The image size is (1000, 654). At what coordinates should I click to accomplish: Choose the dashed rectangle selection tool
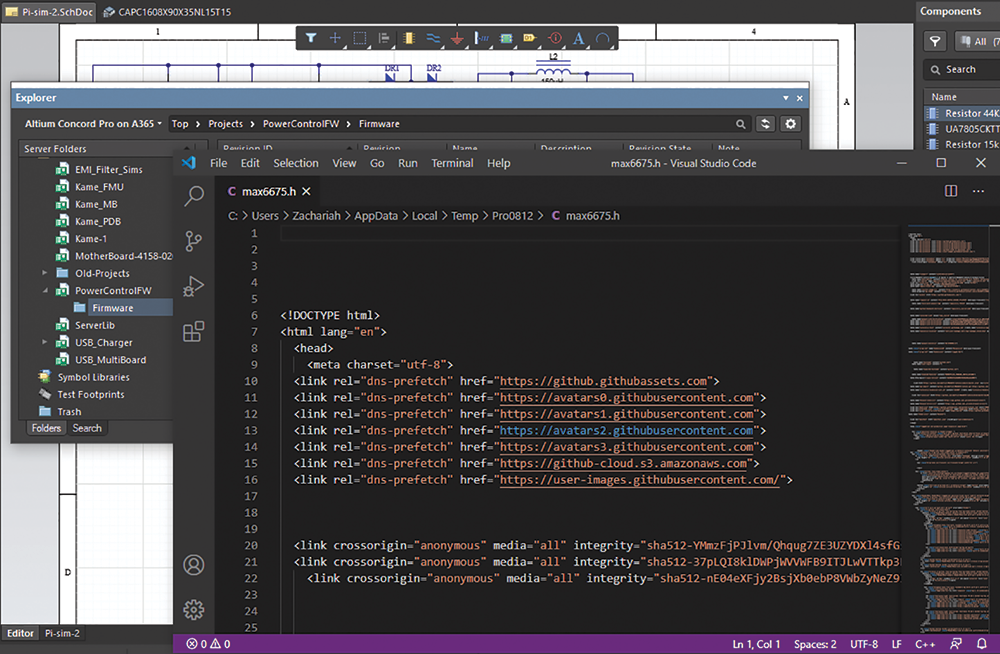click(360, 38)
